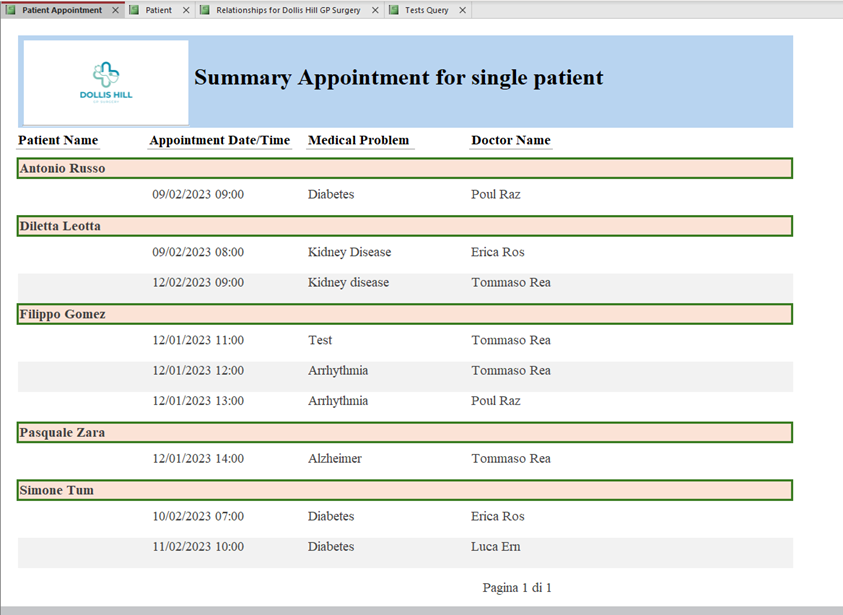Switch to the Patient tab
This screenshot has height=615, width=843.
point(158,10)
